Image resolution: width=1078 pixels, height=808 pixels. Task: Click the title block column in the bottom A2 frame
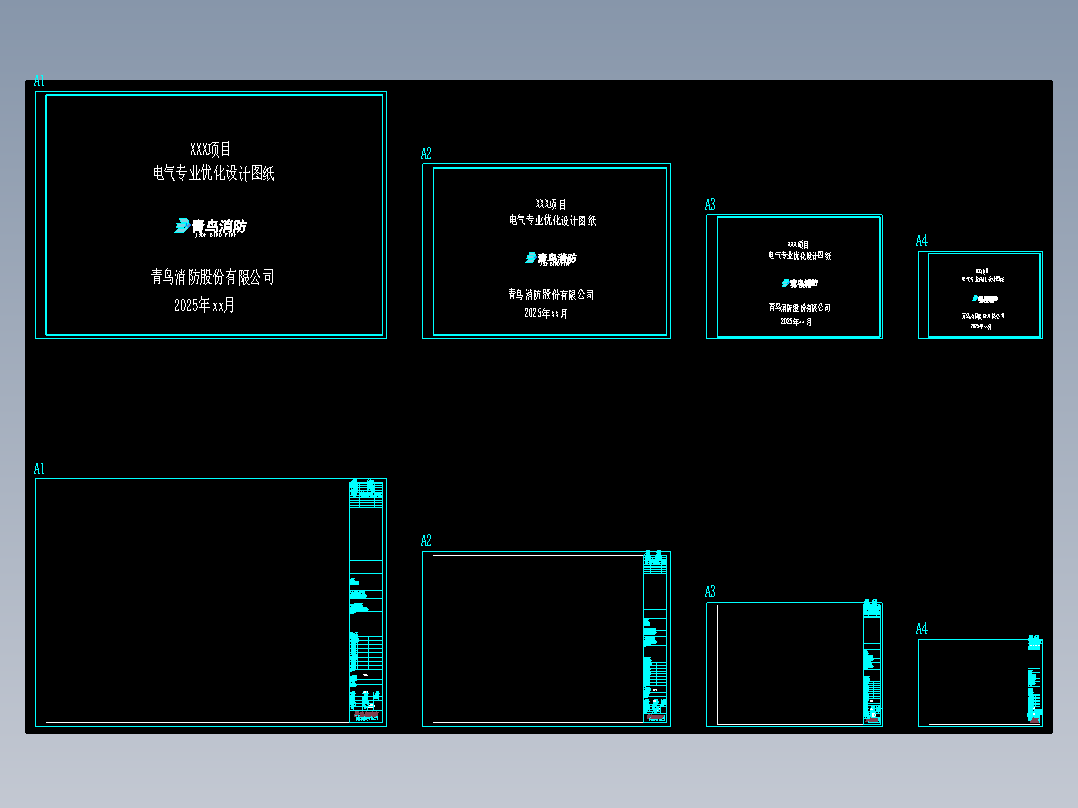[x=654, y=637]
